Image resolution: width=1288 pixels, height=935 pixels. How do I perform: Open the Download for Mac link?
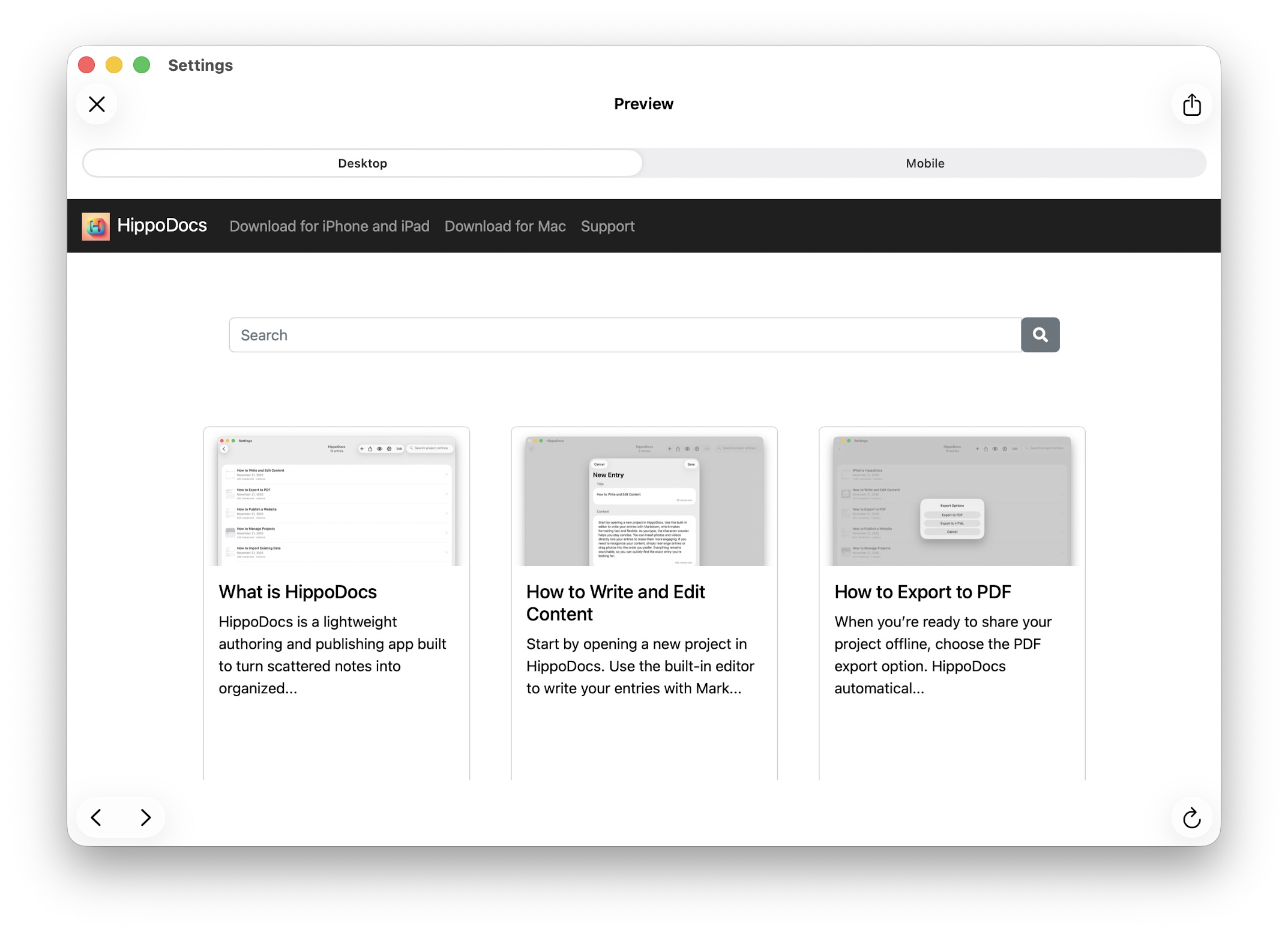click(505, 226)
